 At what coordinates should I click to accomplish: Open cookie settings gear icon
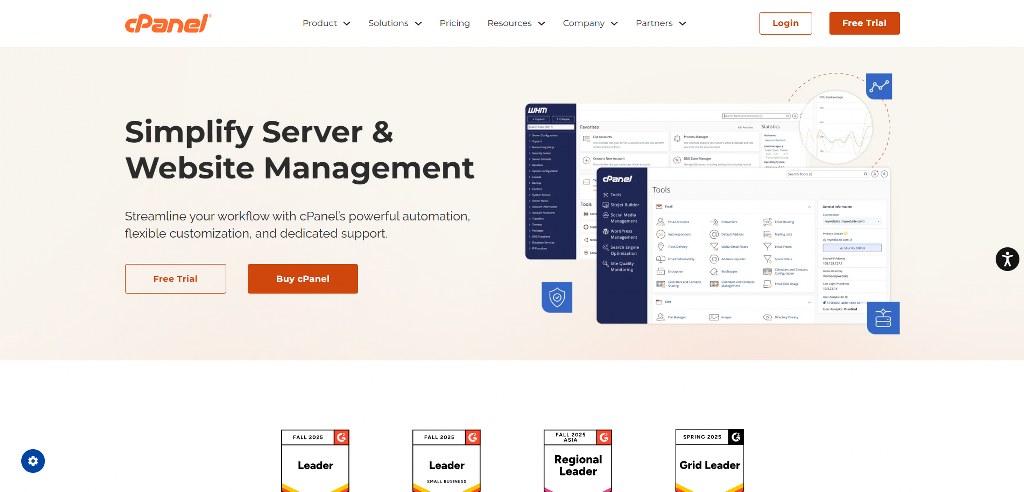[33, 461]
